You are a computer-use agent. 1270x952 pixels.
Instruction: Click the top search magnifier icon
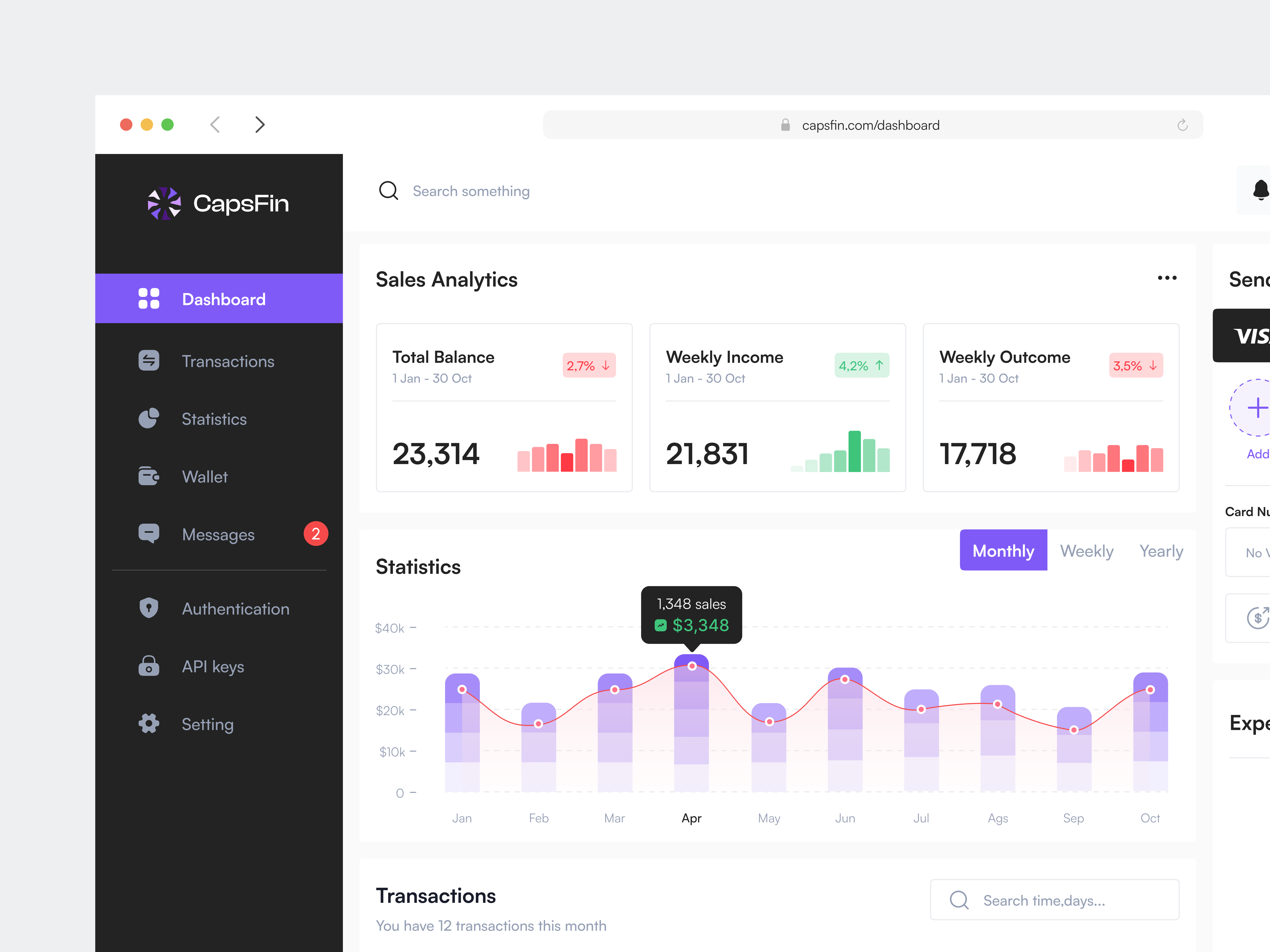389,191
